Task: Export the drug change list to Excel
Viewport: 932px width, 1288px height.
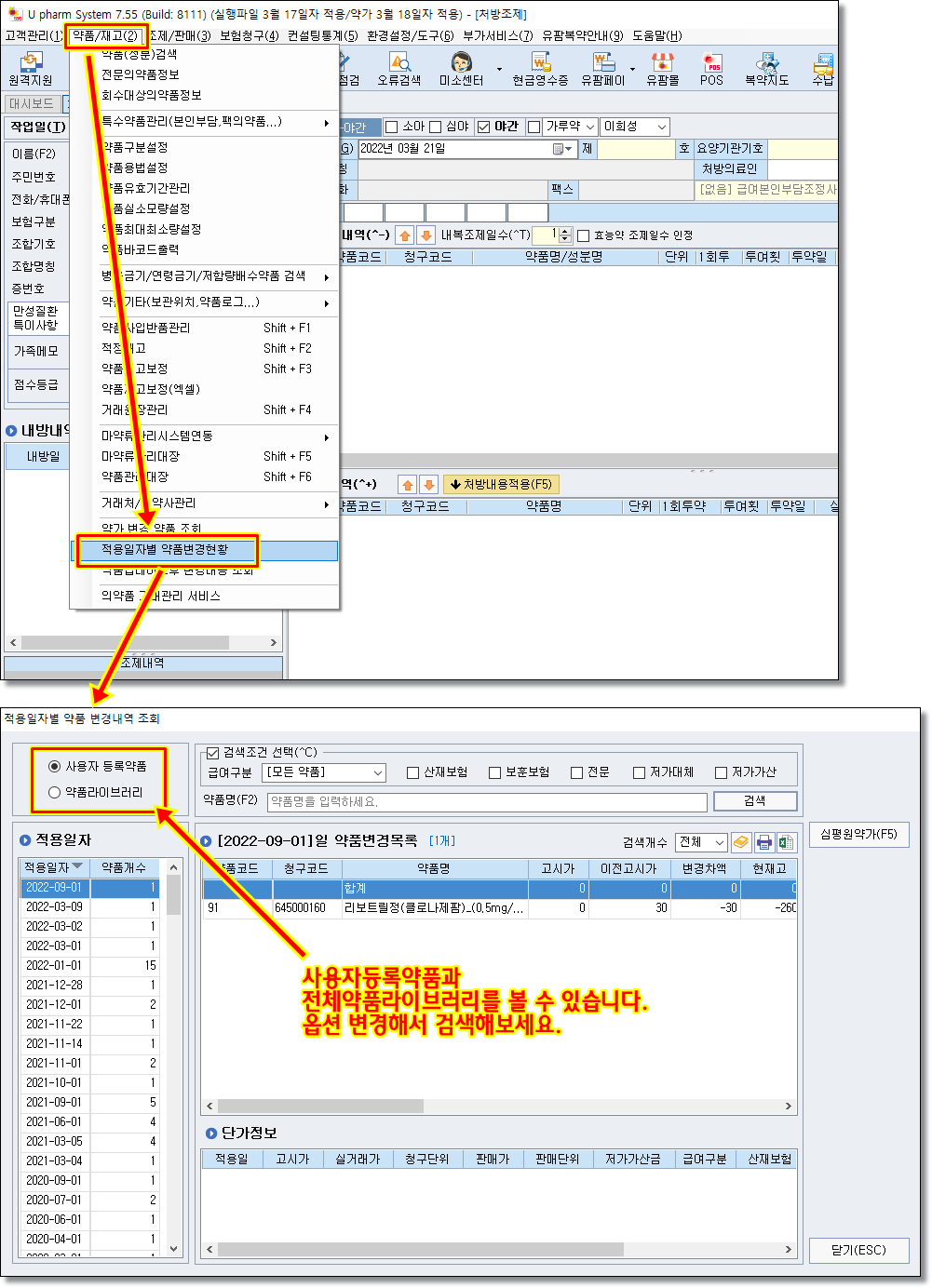Action: pos(786,842)
